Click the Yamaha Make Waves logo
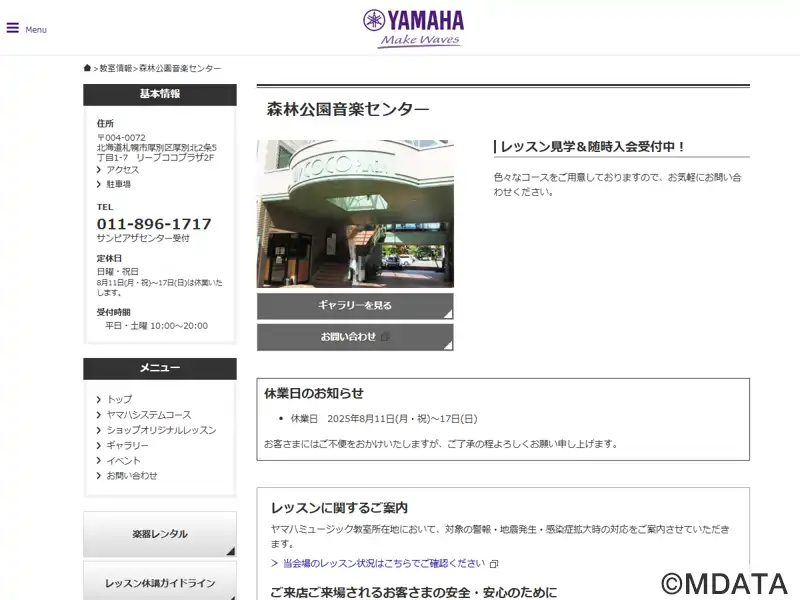Viewport: 800px width, 600px height. pyautogui.click(x=414, y=29)
